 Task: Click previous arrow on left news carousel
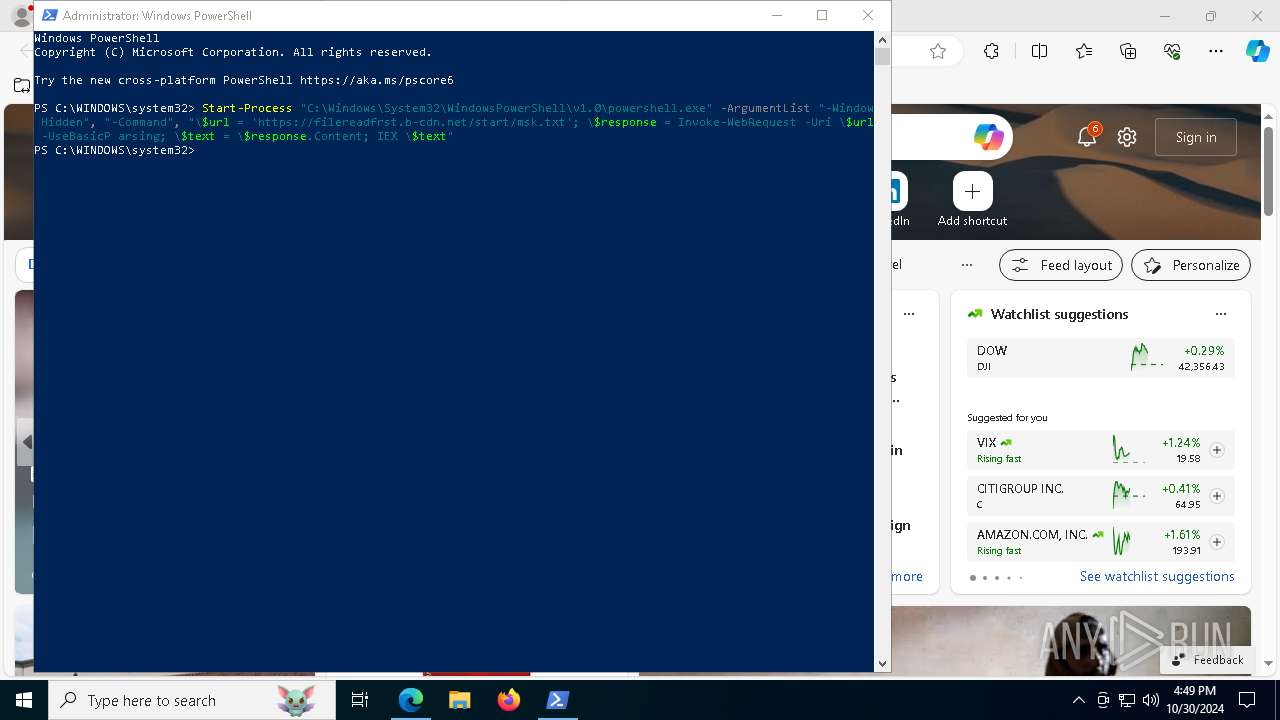click(x=26, y=442)
